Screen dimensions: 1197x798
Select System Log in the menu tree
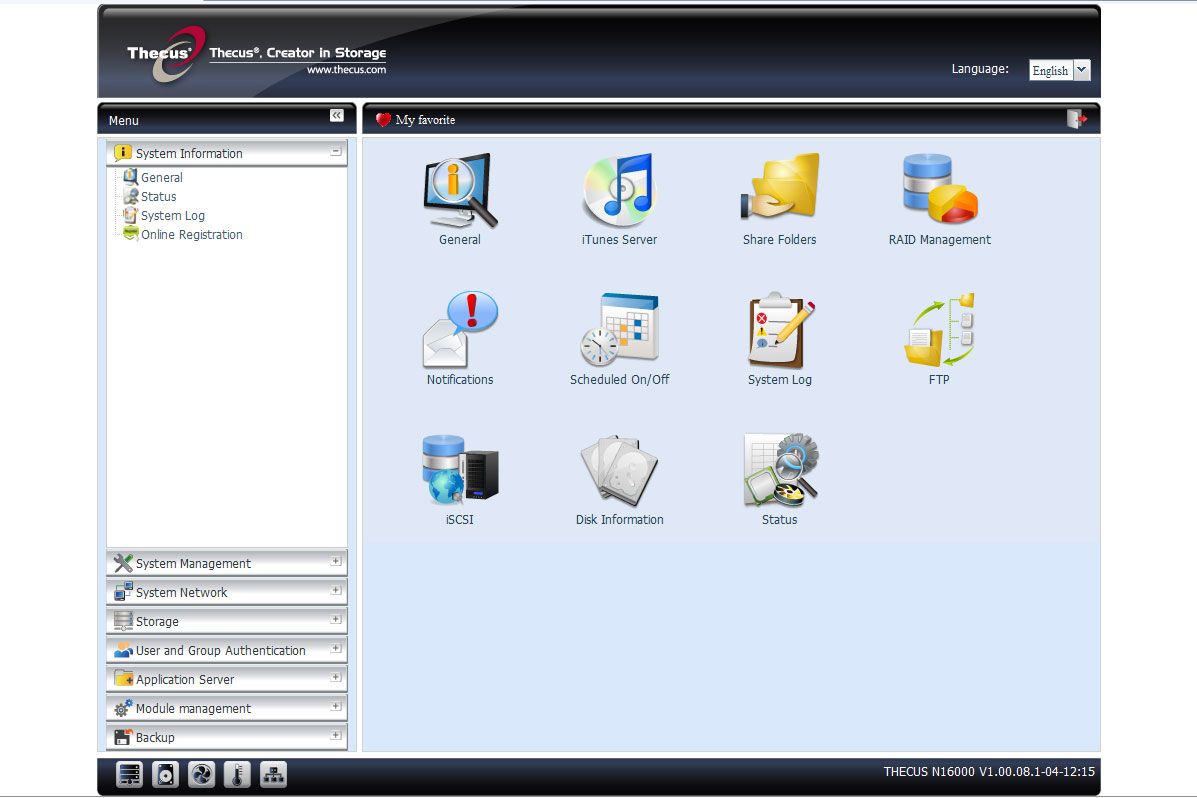[173, 215]
